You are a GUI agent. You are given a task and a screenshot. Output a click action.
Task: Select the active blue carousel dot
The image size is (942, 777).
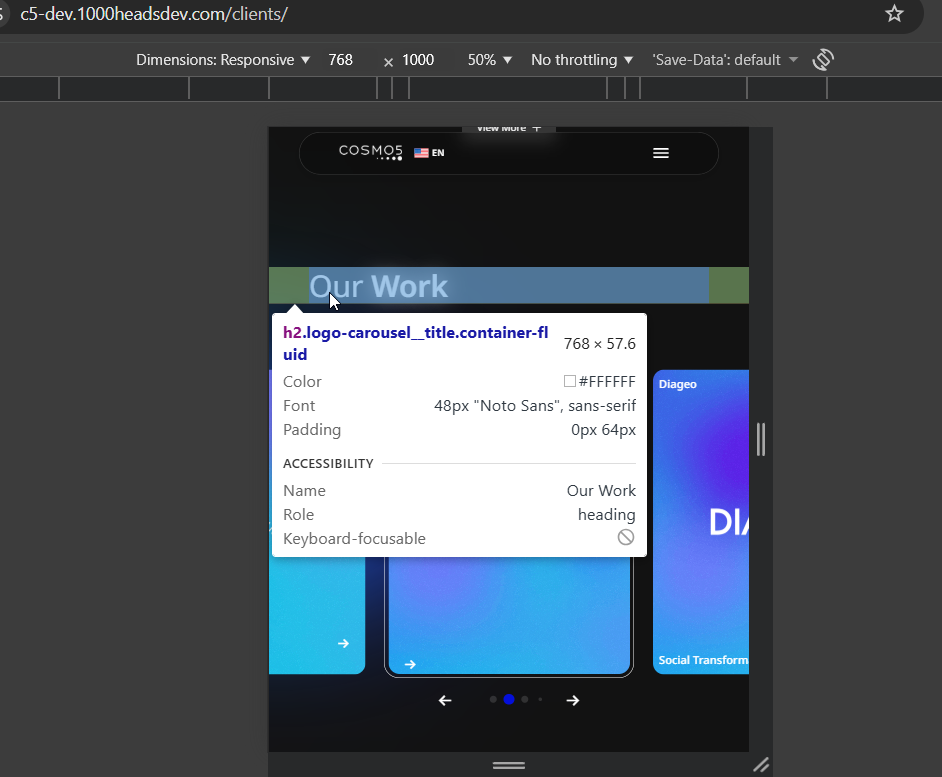coord(509,699)
